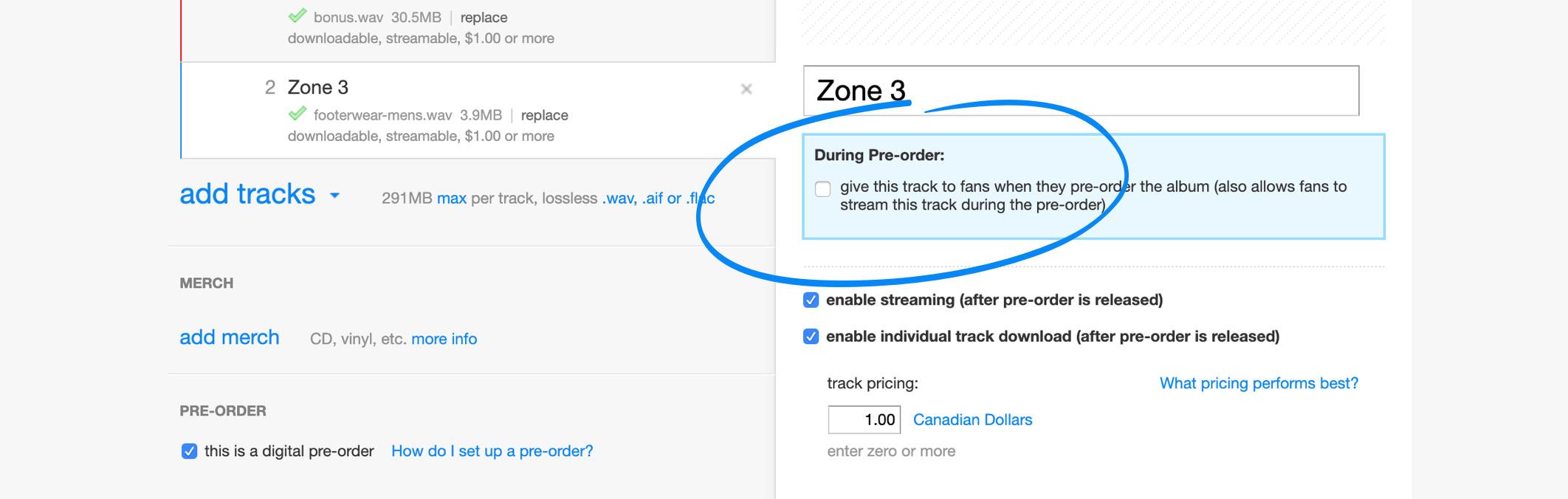The image size is (1568, 499).
Task: Click the green checkmark beside footerwear-mens.wav
Action: click(x=298, y=114)
